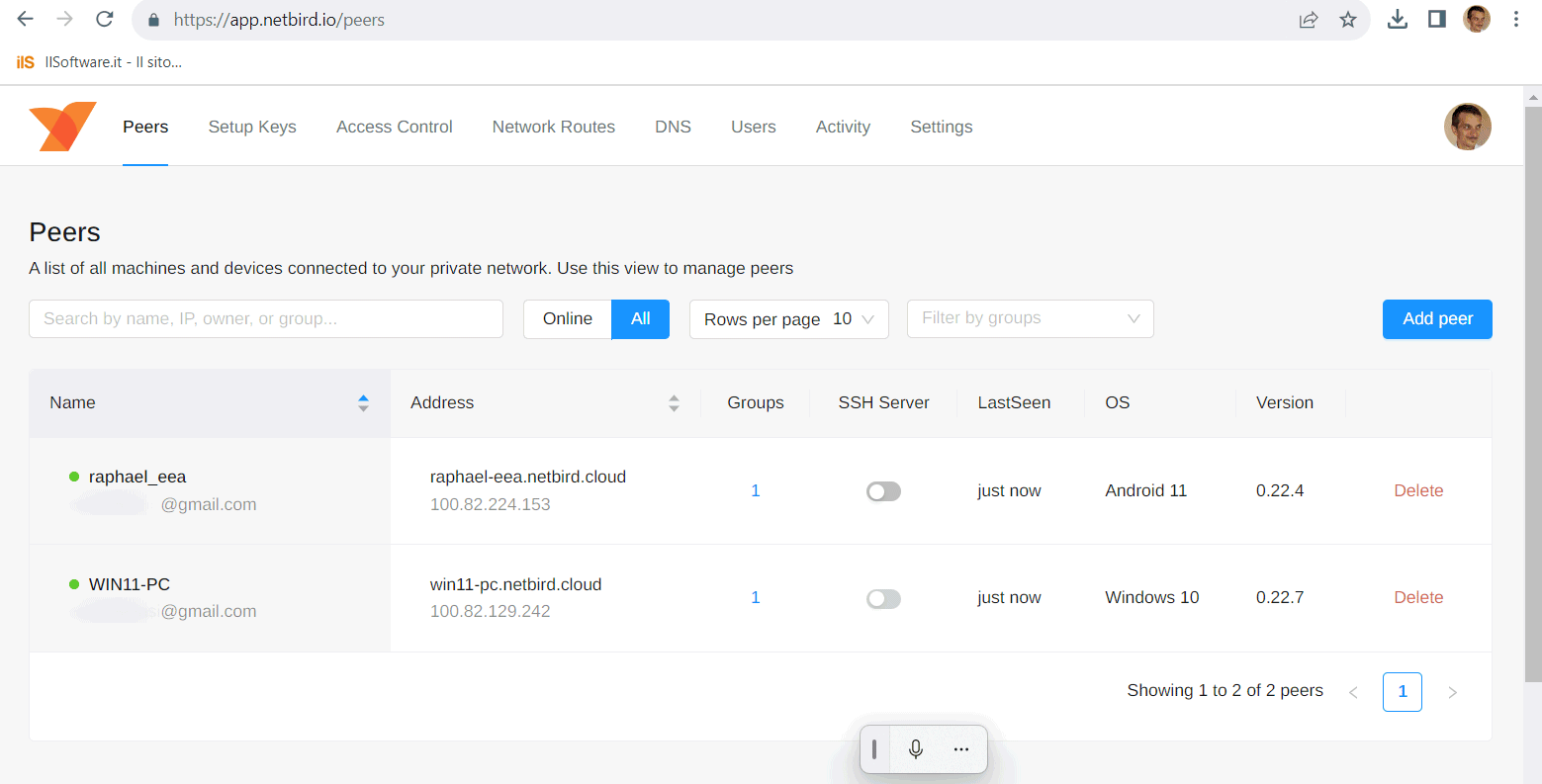This screenshot has height=784, width=1542.
Task: Click the Groups column header
Action: click(x=756, y=402)
